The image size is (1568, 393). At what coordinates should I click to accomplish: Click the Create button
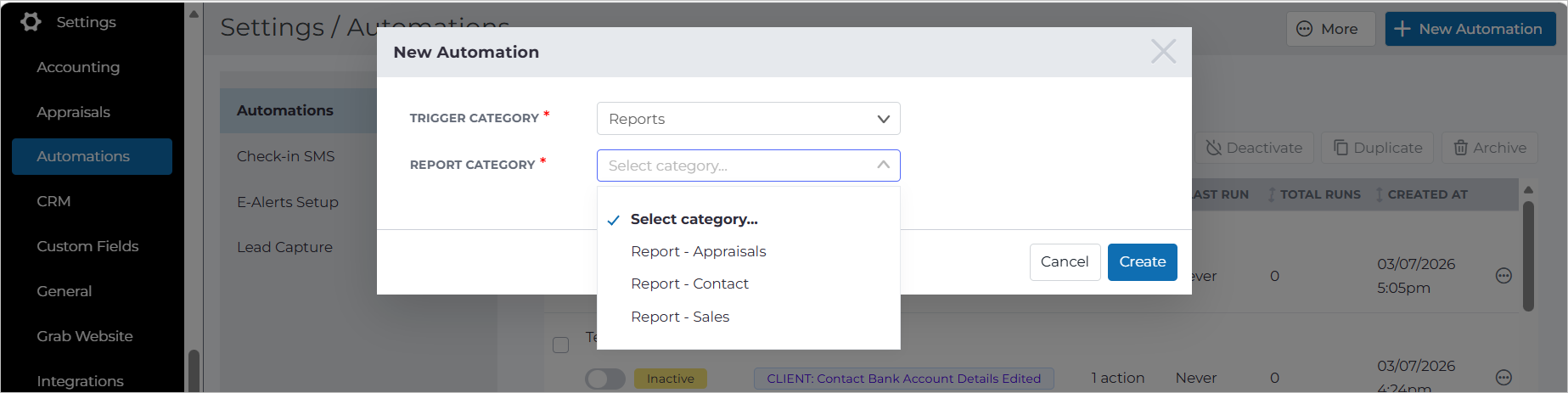(x=1142, y=262)
